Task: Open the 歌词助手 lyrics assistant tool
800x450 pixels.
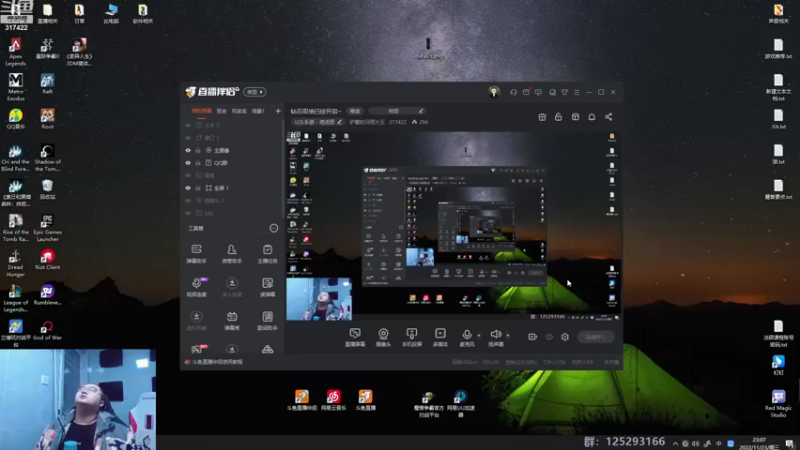Action: [267, 321]
